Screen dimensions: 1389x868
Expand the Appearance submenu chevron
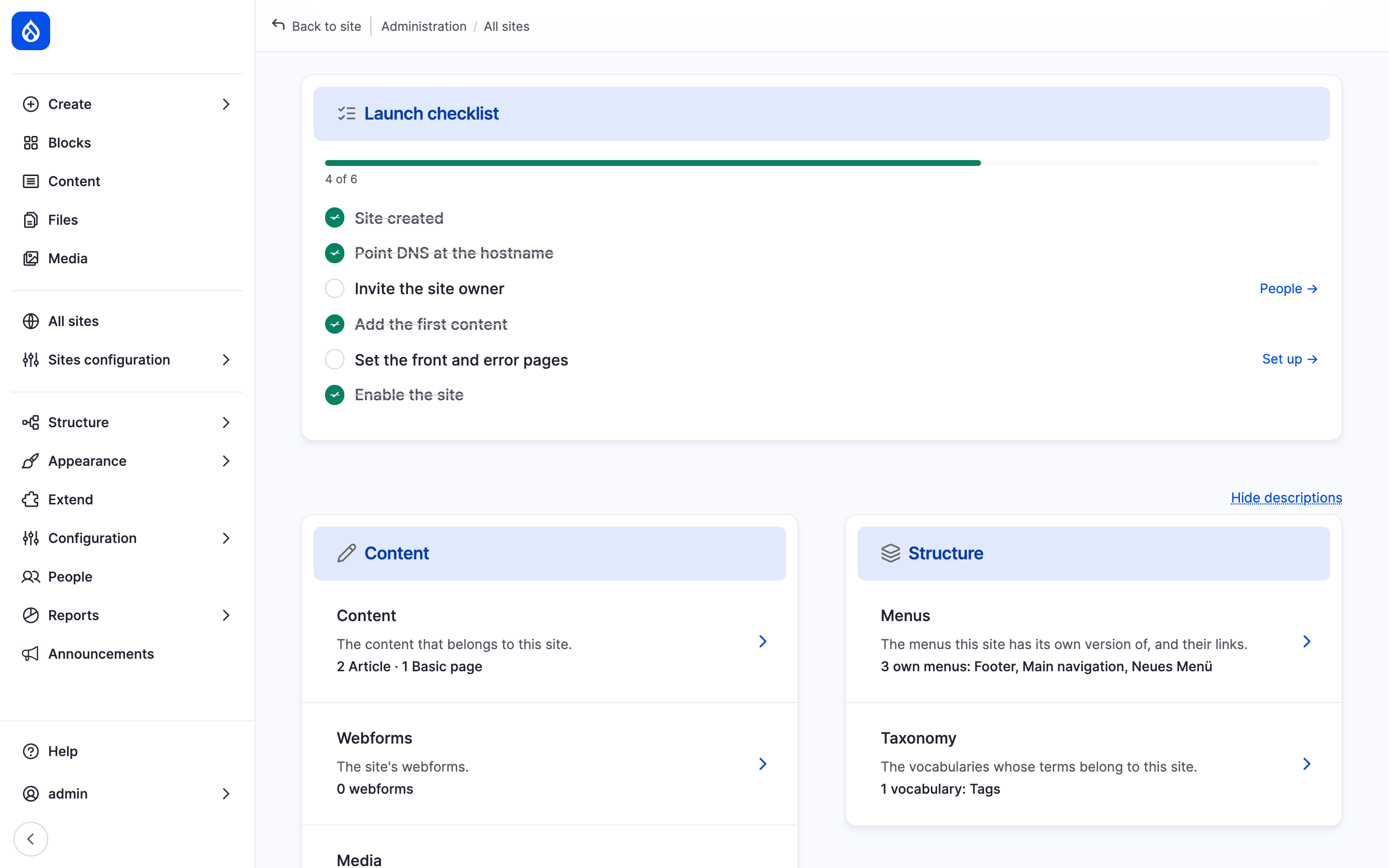pos(226,461)
